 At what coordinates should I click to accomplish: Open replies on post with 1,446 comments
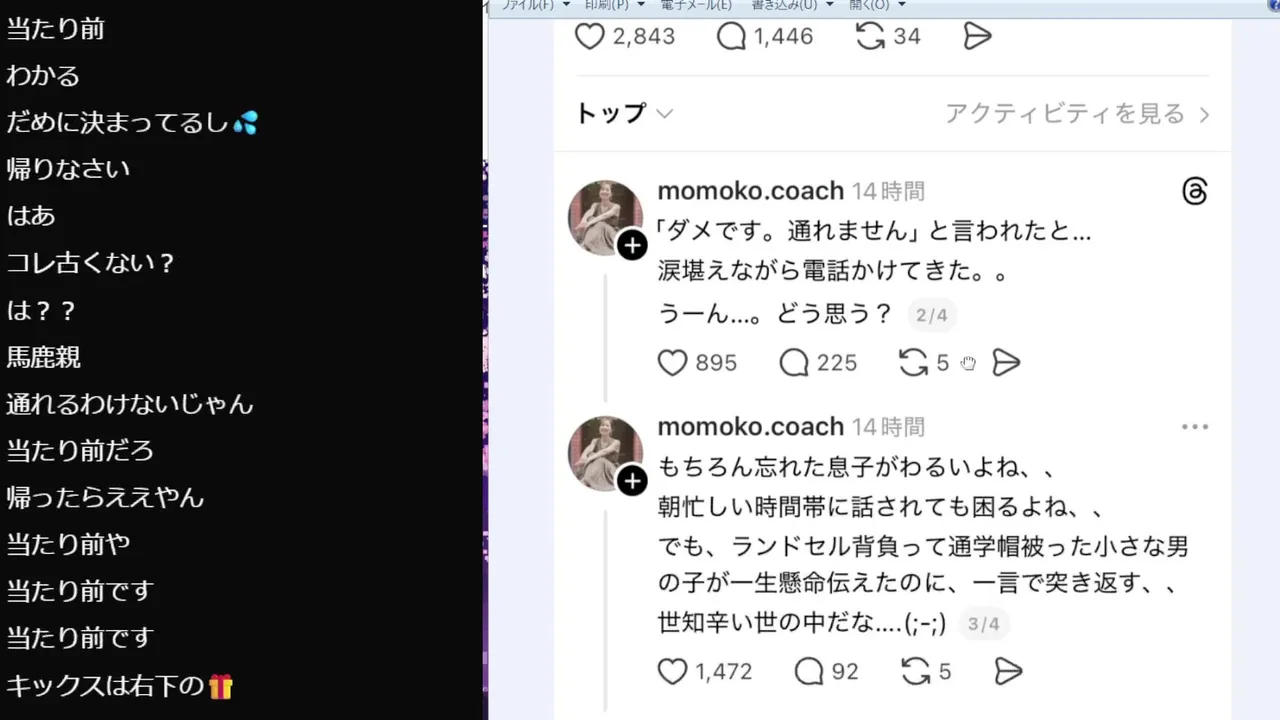click(x=732, y=37)
